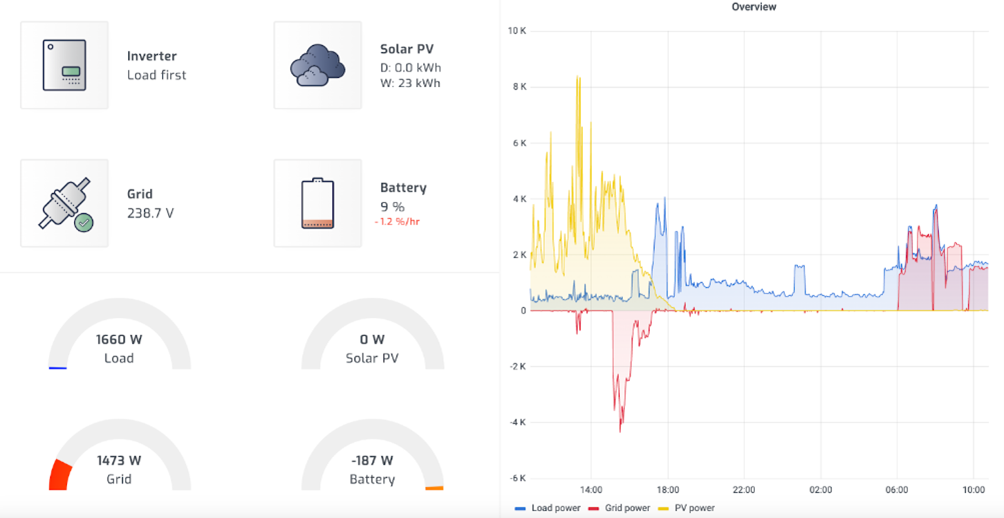
Task: Click the Battery 9 % charge label
Action: point(392,206)
